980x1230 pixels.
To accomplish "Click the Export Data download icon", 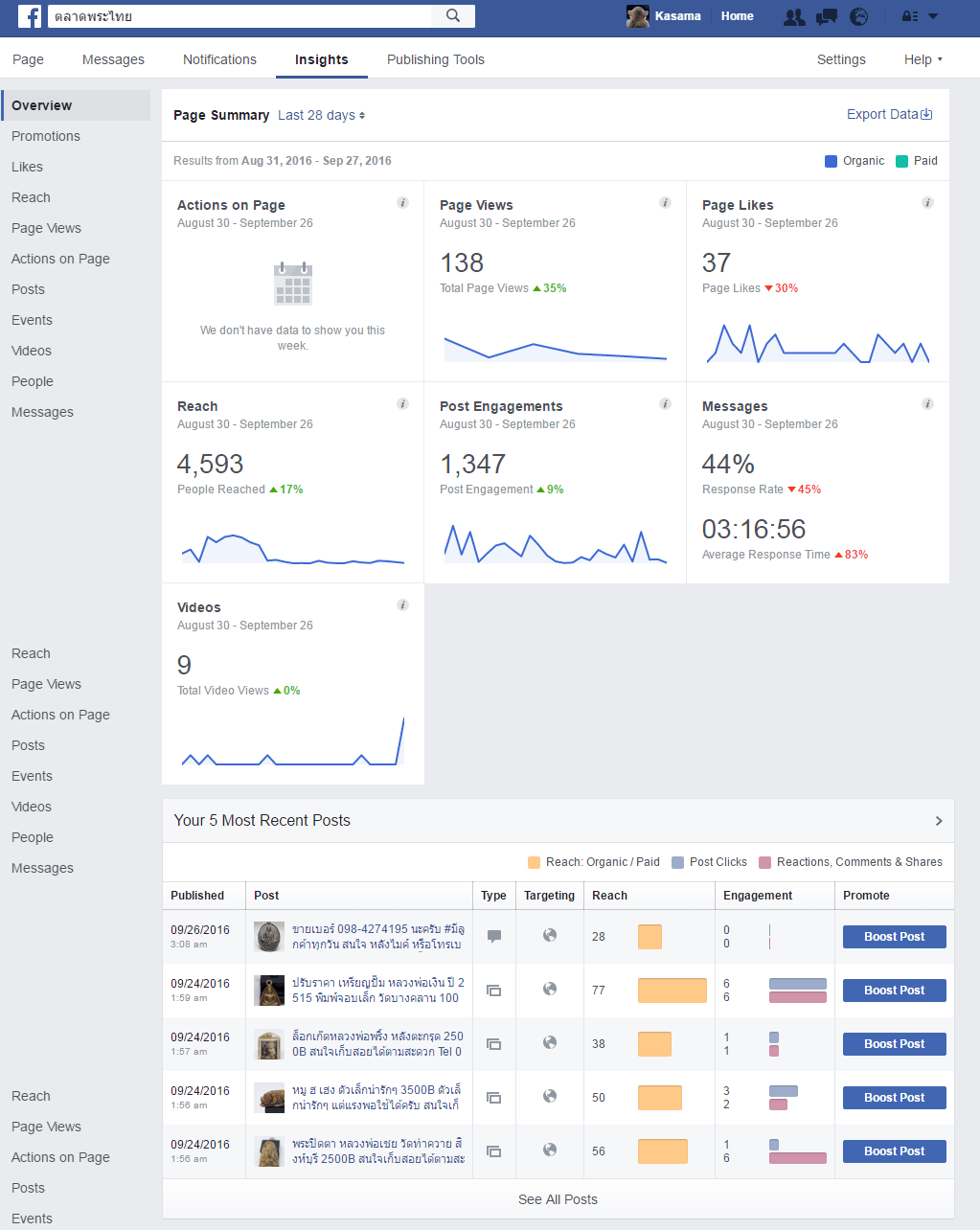I will point(926,114).
